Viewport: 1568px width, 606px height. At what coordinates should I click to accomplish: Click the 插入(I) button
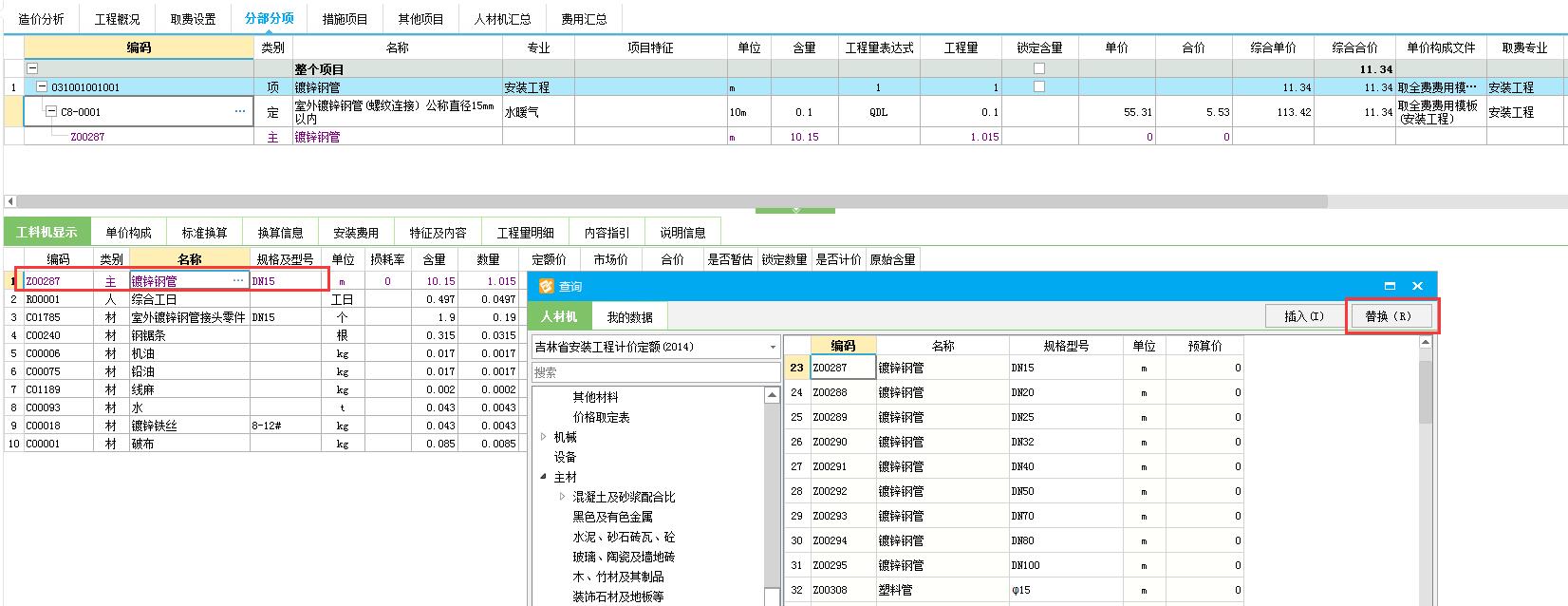(x=1304, y=316)
